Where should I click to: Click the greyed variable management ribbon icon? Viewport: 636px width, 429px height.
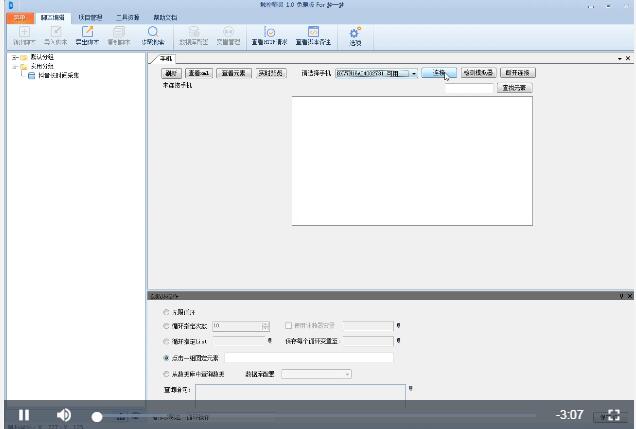point(228,32)
